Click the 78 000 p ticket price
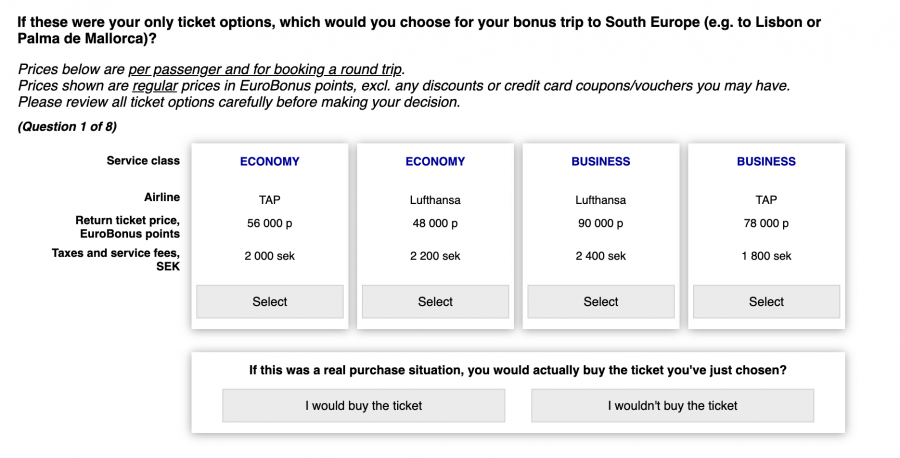900x458 pixels. point(767,224)
